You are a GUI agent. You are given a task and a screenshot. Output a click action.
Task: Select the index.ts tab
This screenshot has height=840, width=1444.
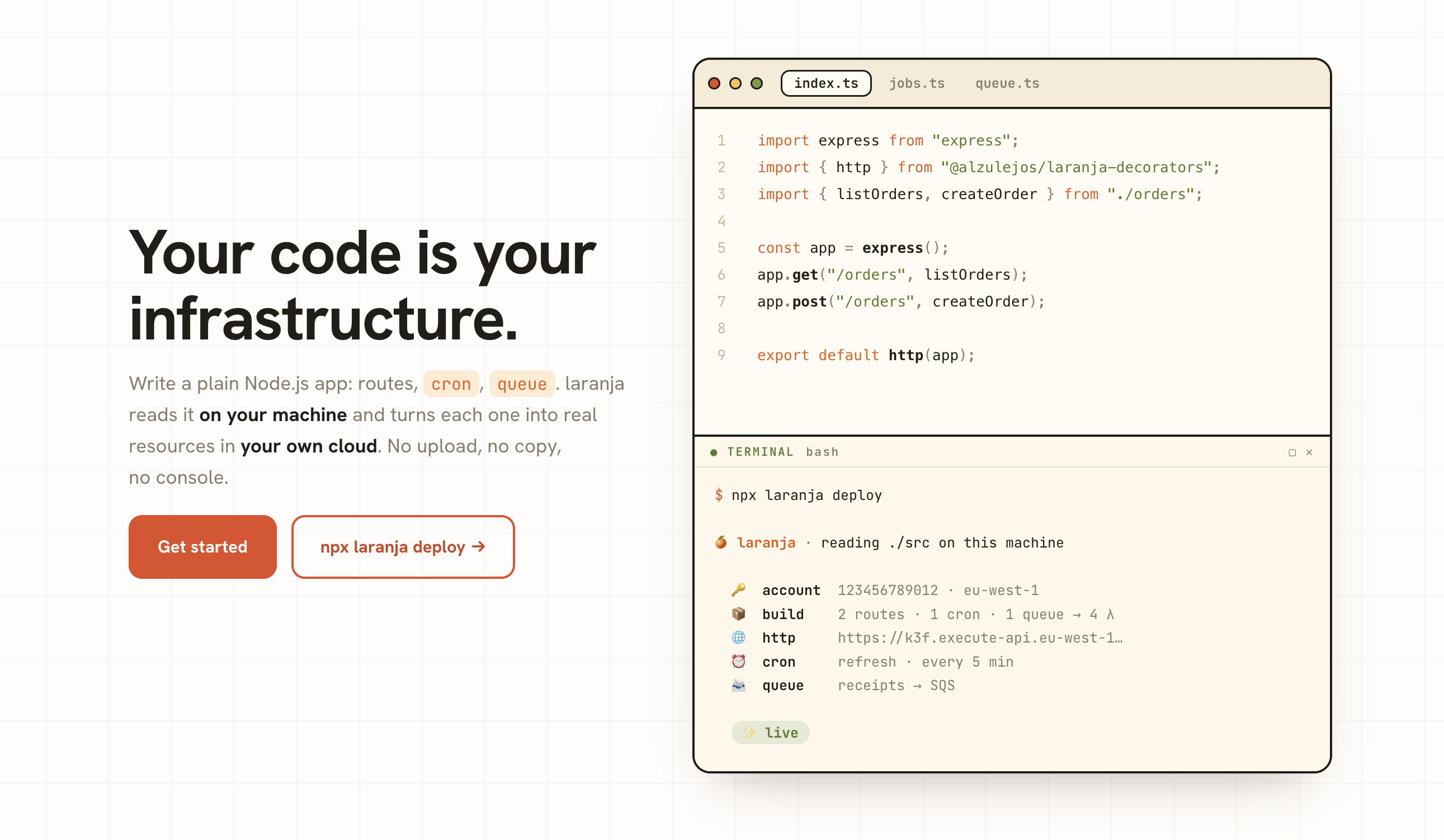tap(825, 84)
